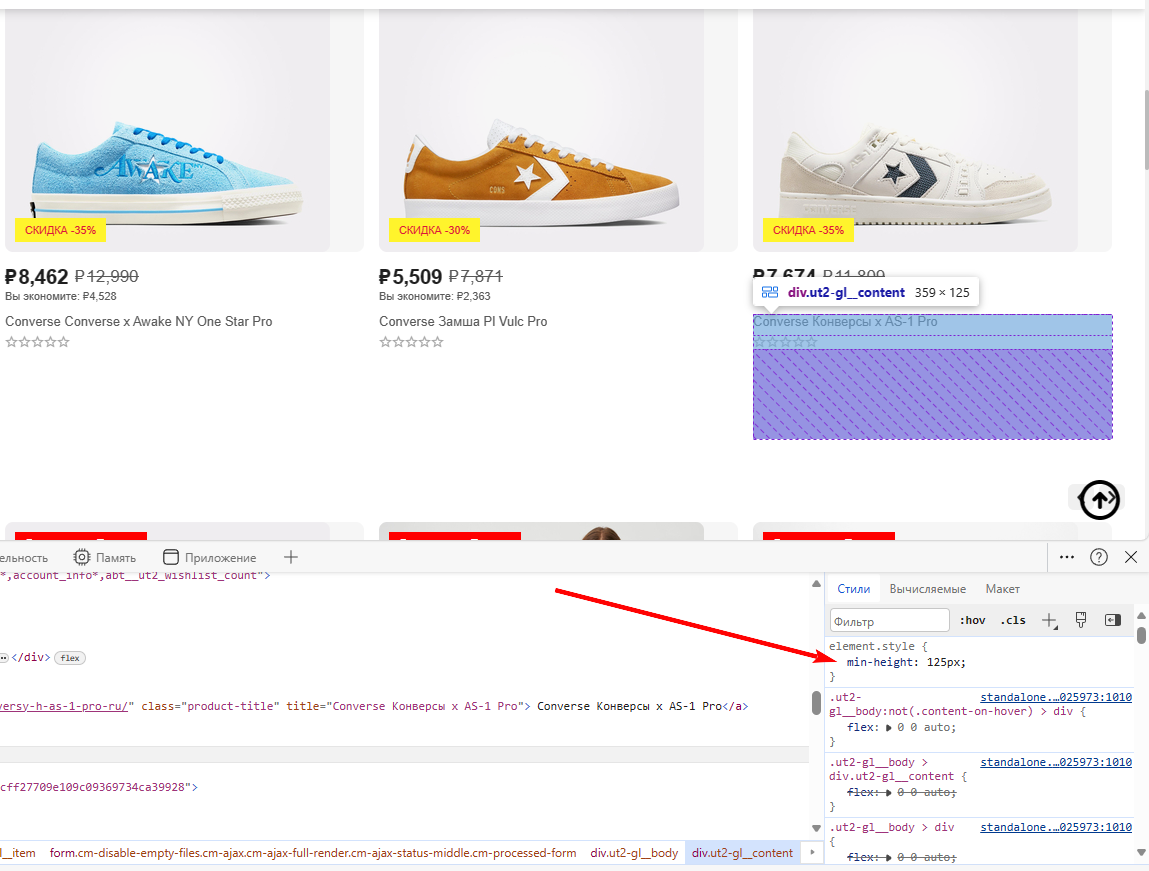Image resolution: width=1149 pixels, height=871 pixels.
Task: Click the memory chip icon on the Память tab
Action: click(82, 557)
